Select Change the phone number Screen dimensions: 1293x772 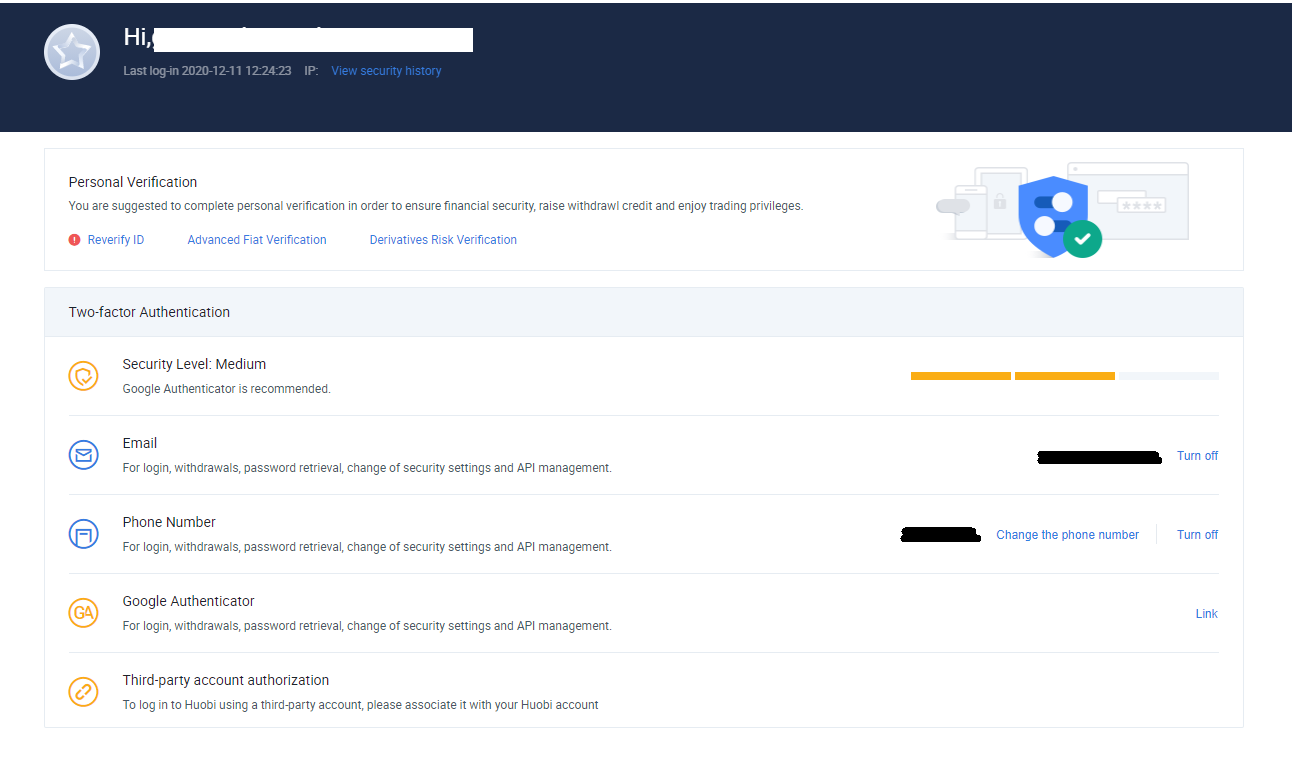tap(1067, 535)
